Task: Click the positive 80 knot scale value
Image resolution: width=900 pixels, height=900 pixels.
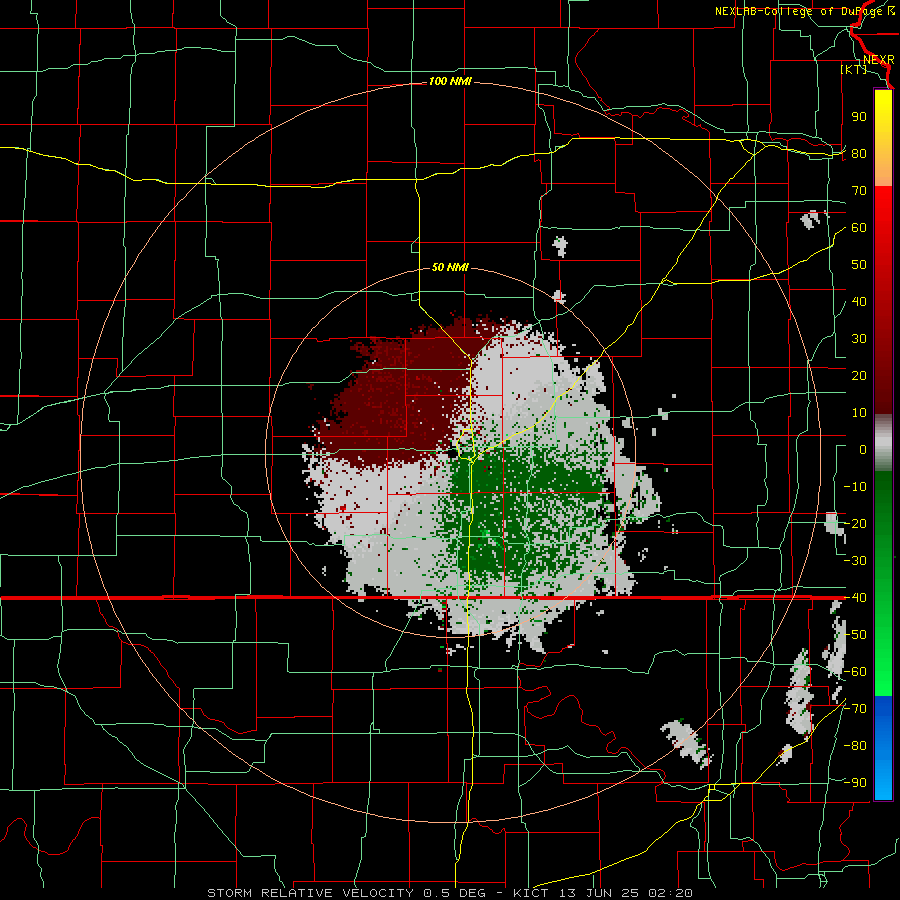Action: pos(859,154)
